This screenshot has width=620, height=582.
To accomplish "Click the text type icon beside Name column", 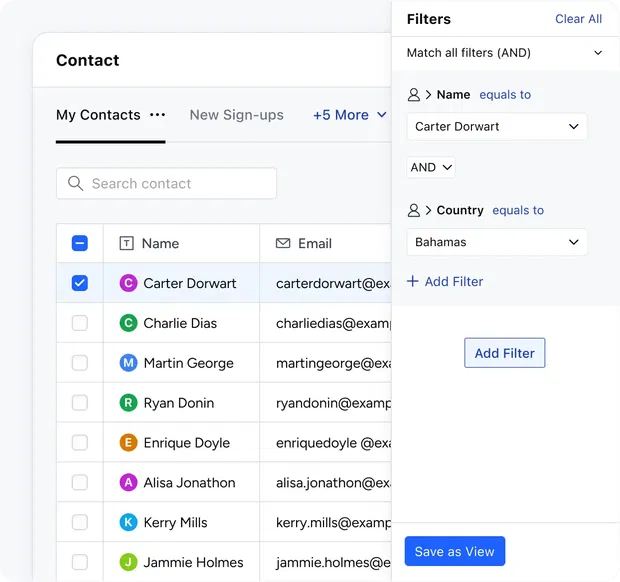I will click(127, 243).
